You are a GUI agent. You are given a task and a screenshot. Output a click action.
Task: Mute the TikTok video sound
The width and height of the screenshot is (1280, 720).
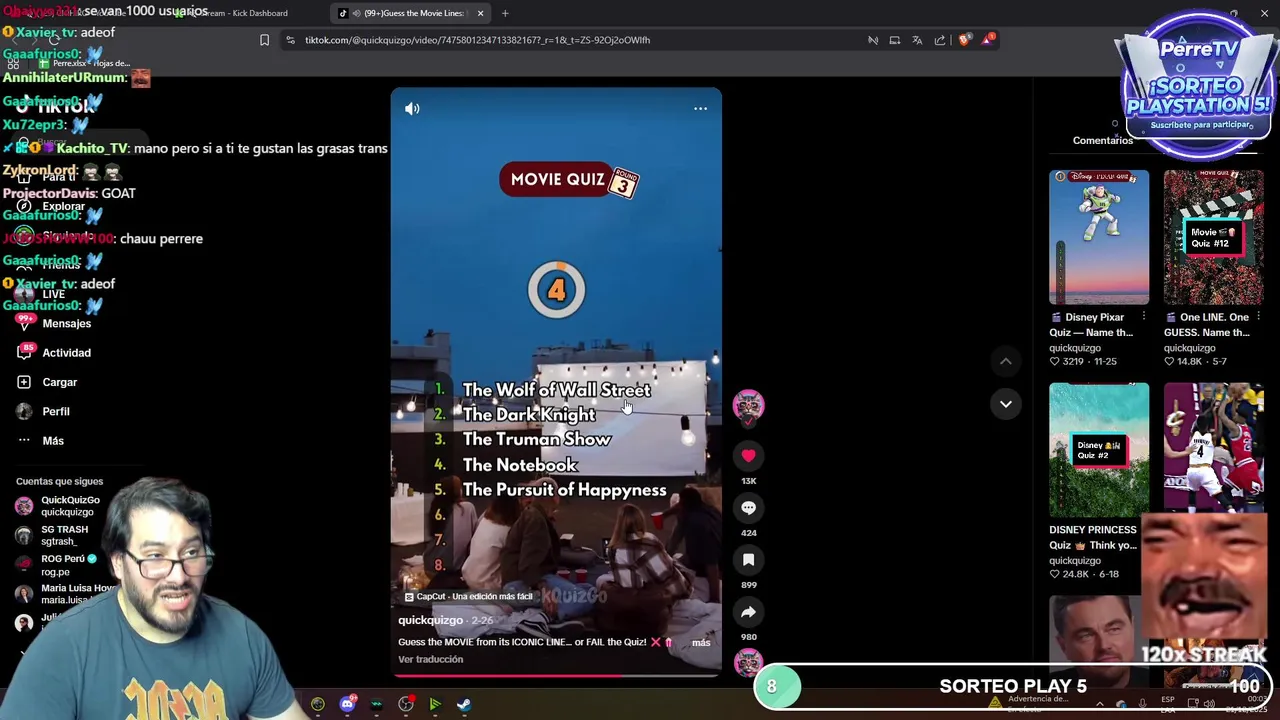(x=412, y=108)
